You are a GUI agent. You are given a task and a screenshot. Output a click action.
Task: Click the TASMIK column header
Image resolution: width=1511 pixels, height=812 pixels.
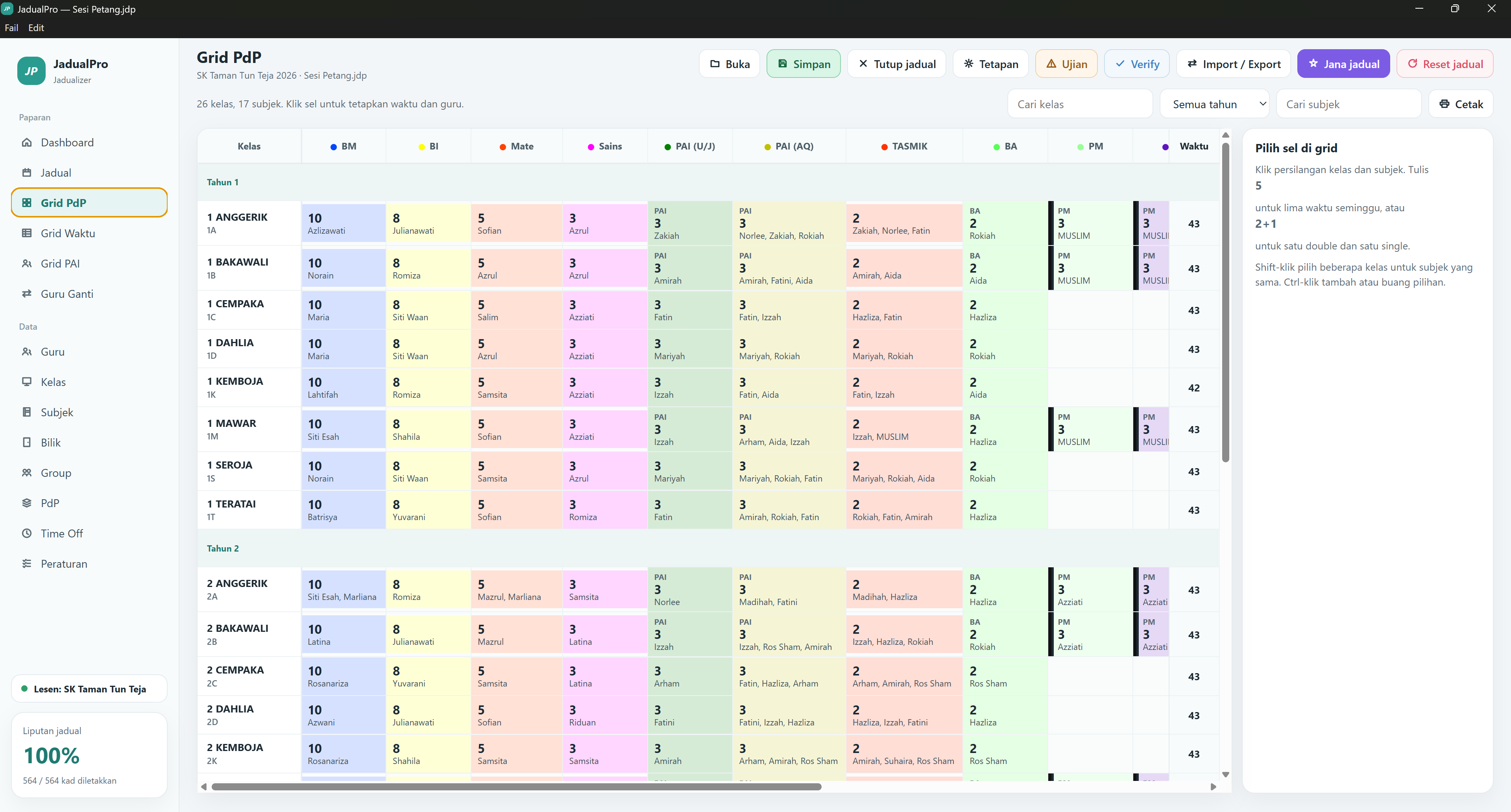(904, 147)
